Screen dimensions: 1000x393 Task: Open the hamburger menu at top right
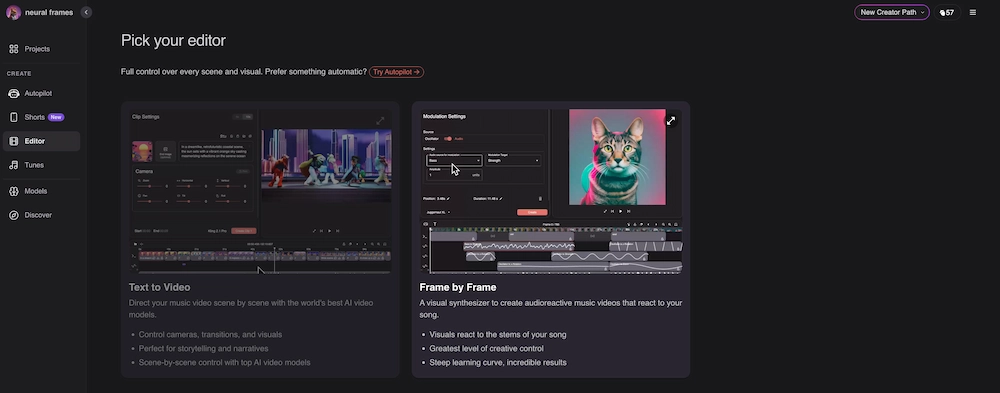973,12
